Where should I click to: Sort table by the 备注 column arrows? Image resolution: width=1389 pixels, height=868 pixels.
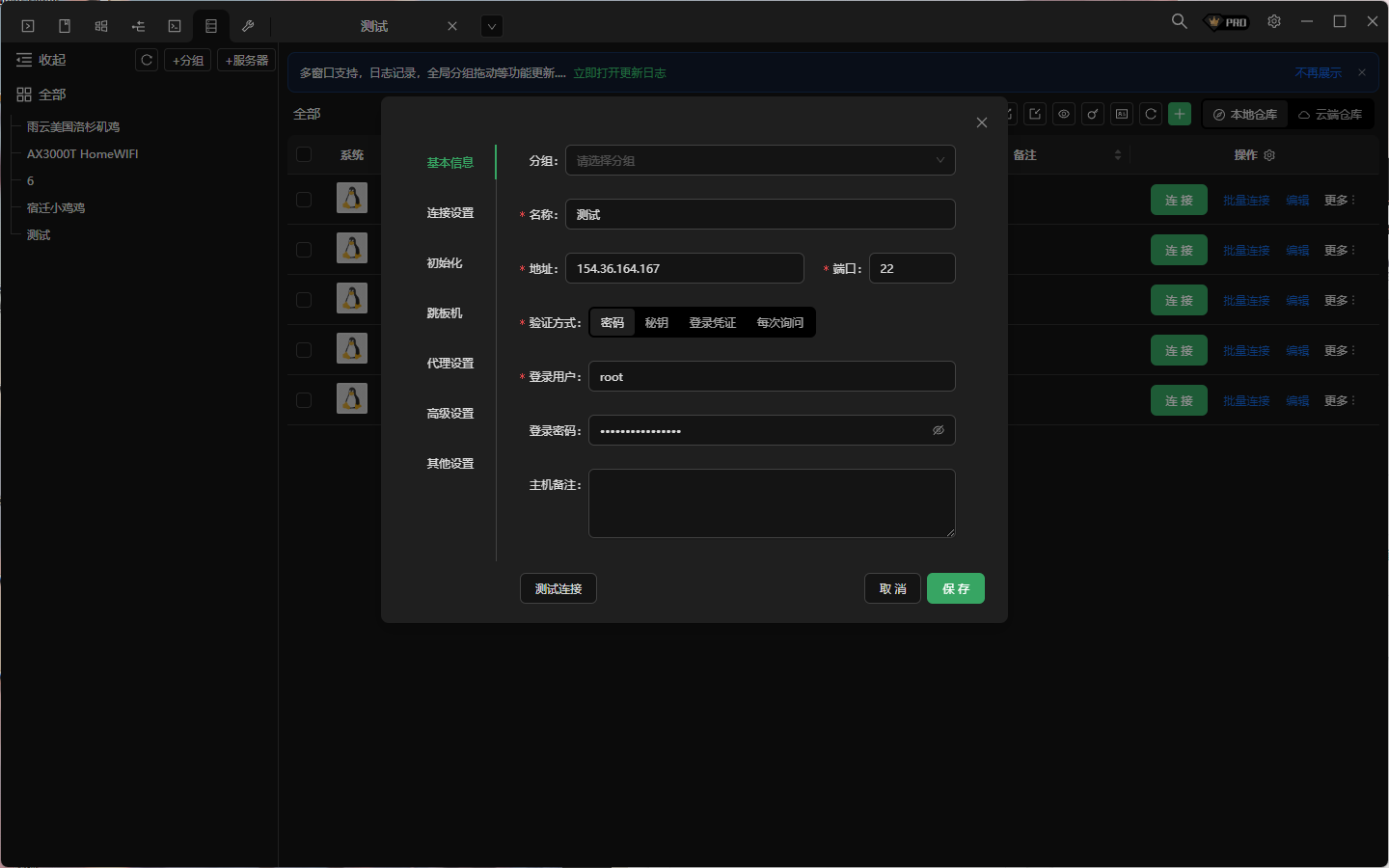click(x=1118, y=155)
